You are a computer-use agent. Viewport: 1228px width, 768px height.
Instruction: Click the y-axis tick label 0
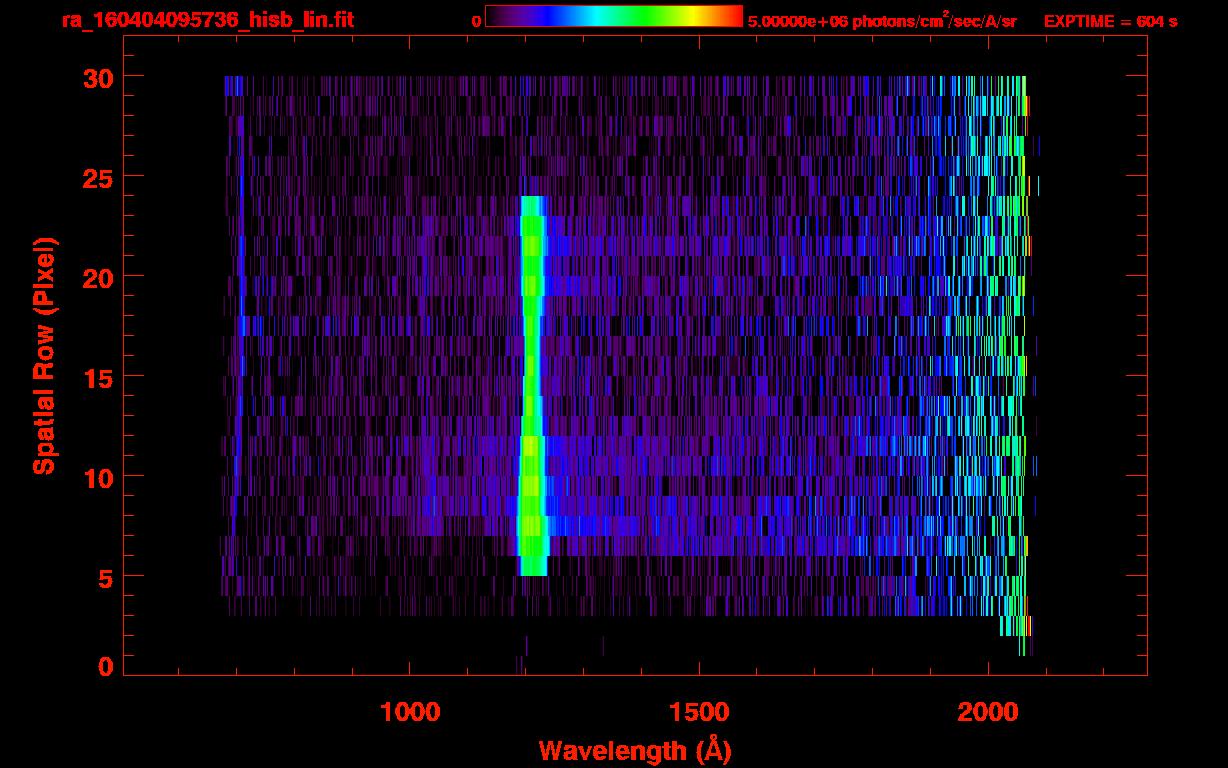click(x=105, y=666)
